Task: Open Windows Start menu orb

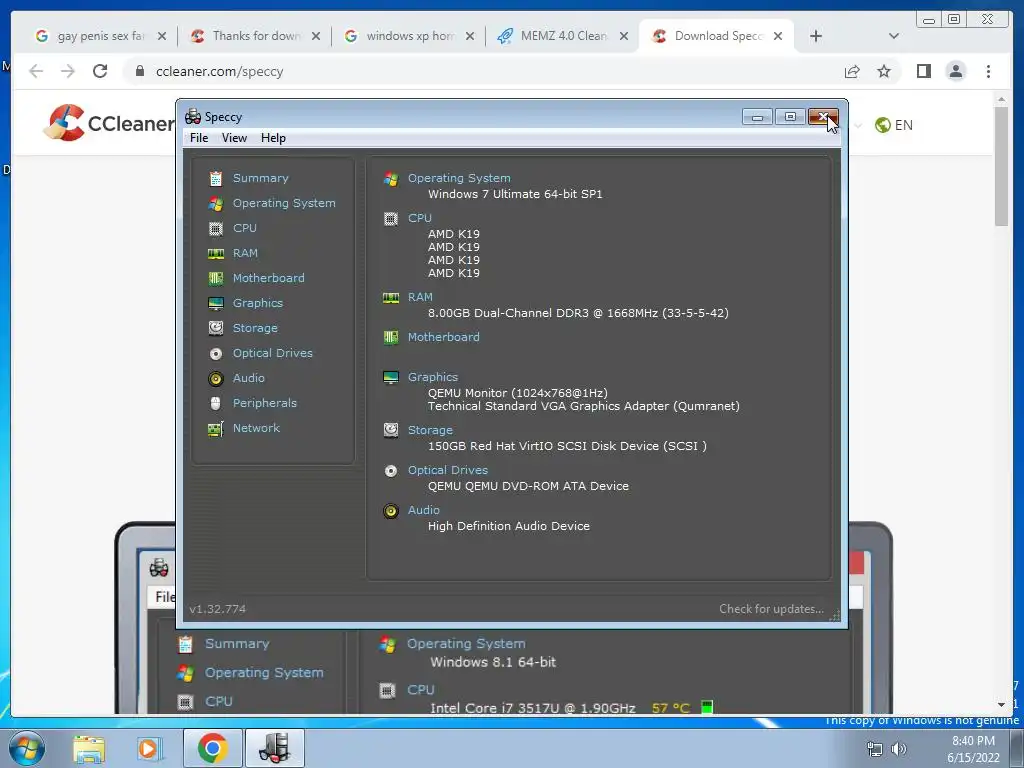Action: [27, 748]
